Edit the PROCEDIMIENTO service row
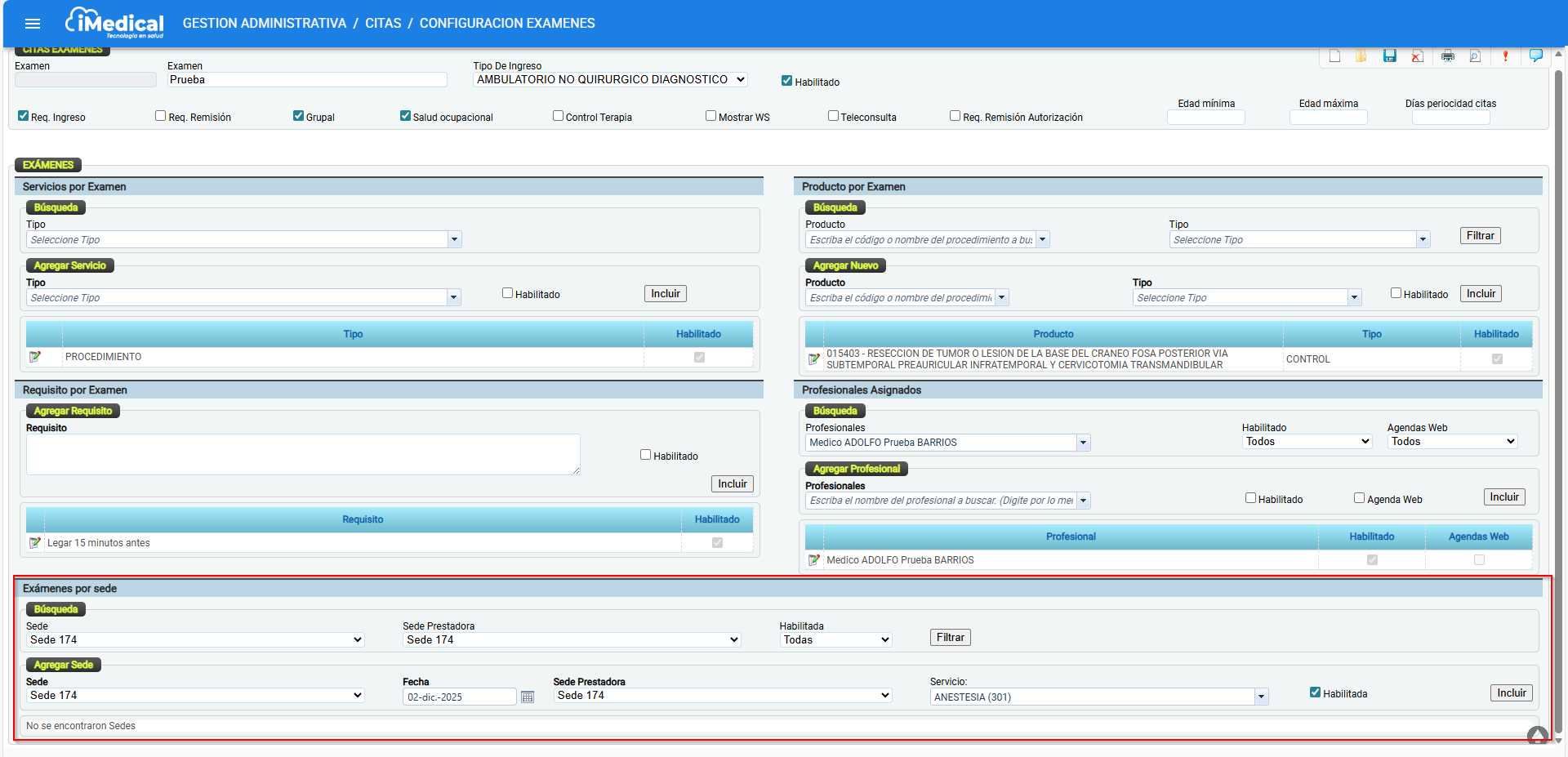 [35, 357]
